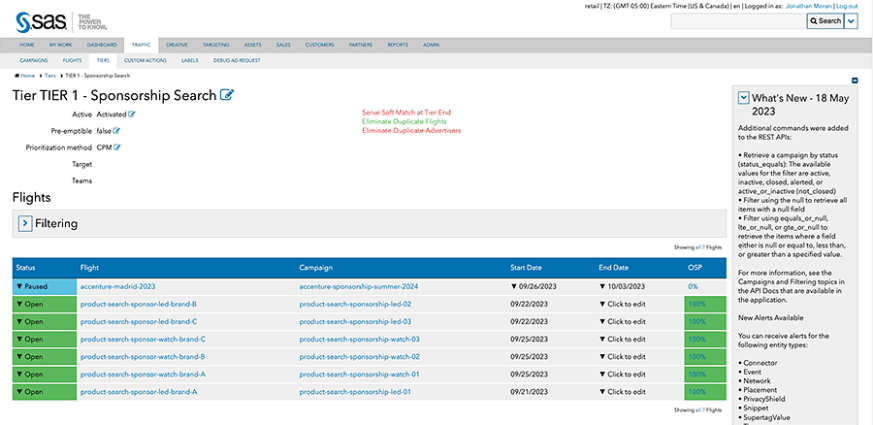
Task: Open the ADMIN tab
Action: click(x=431, y=45)
